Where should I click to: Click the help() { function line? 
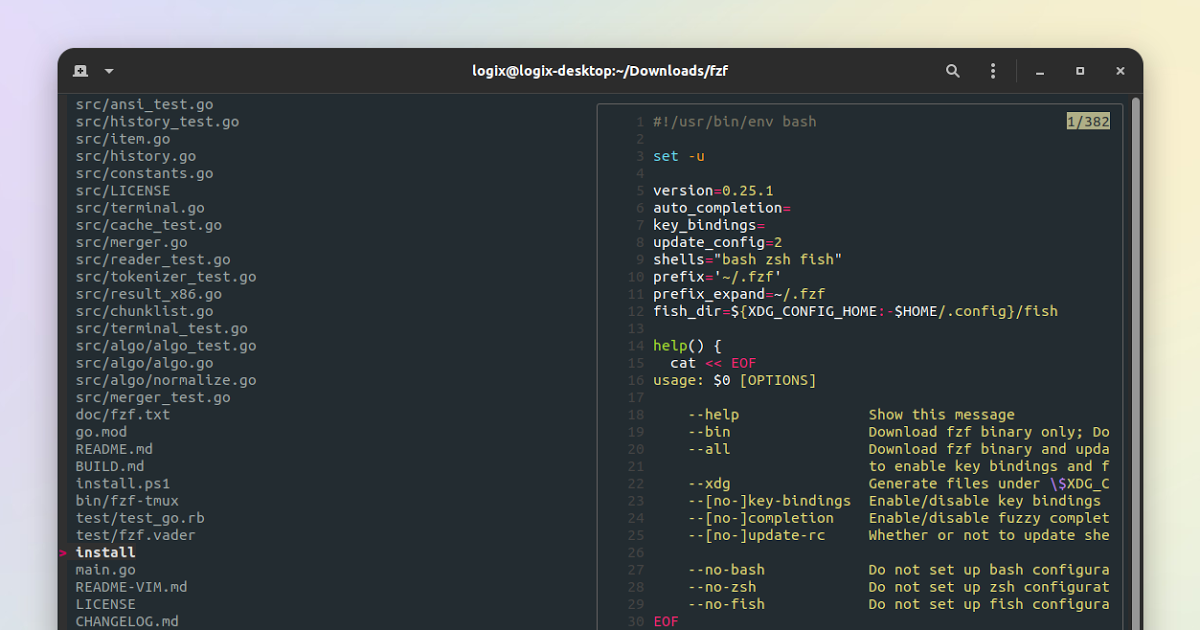pos(687,346)
